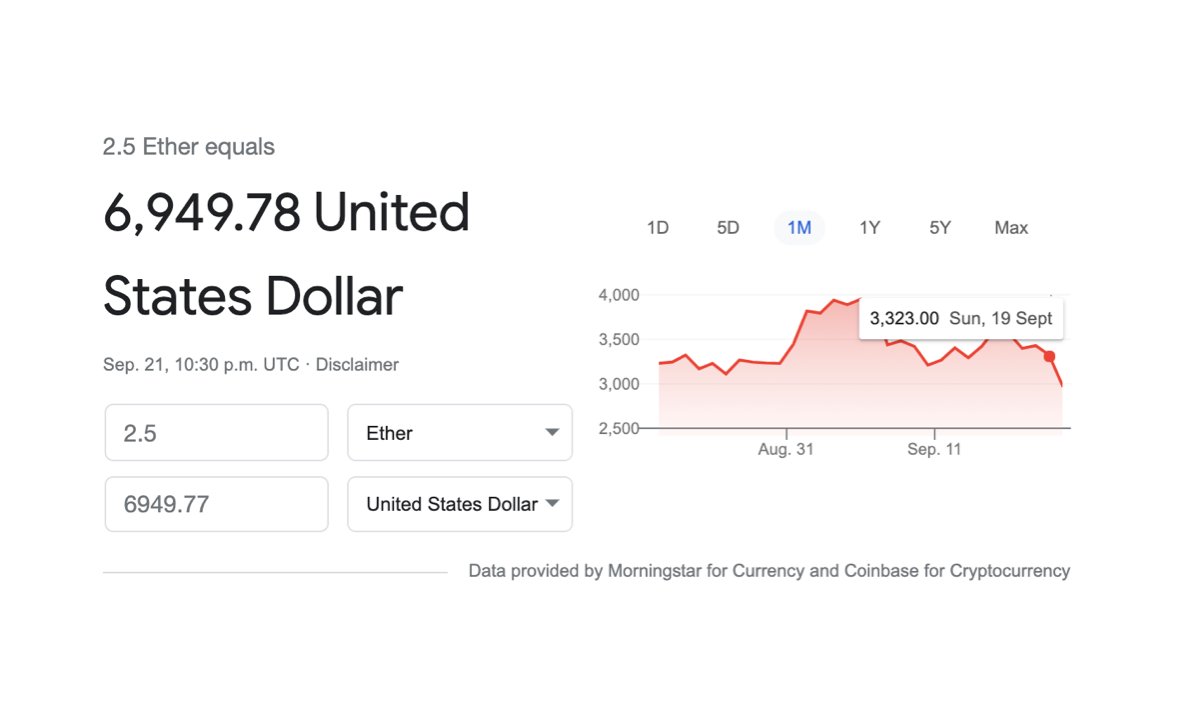
Task: Switch chart to 1D range
Action: tap(657, 228)
